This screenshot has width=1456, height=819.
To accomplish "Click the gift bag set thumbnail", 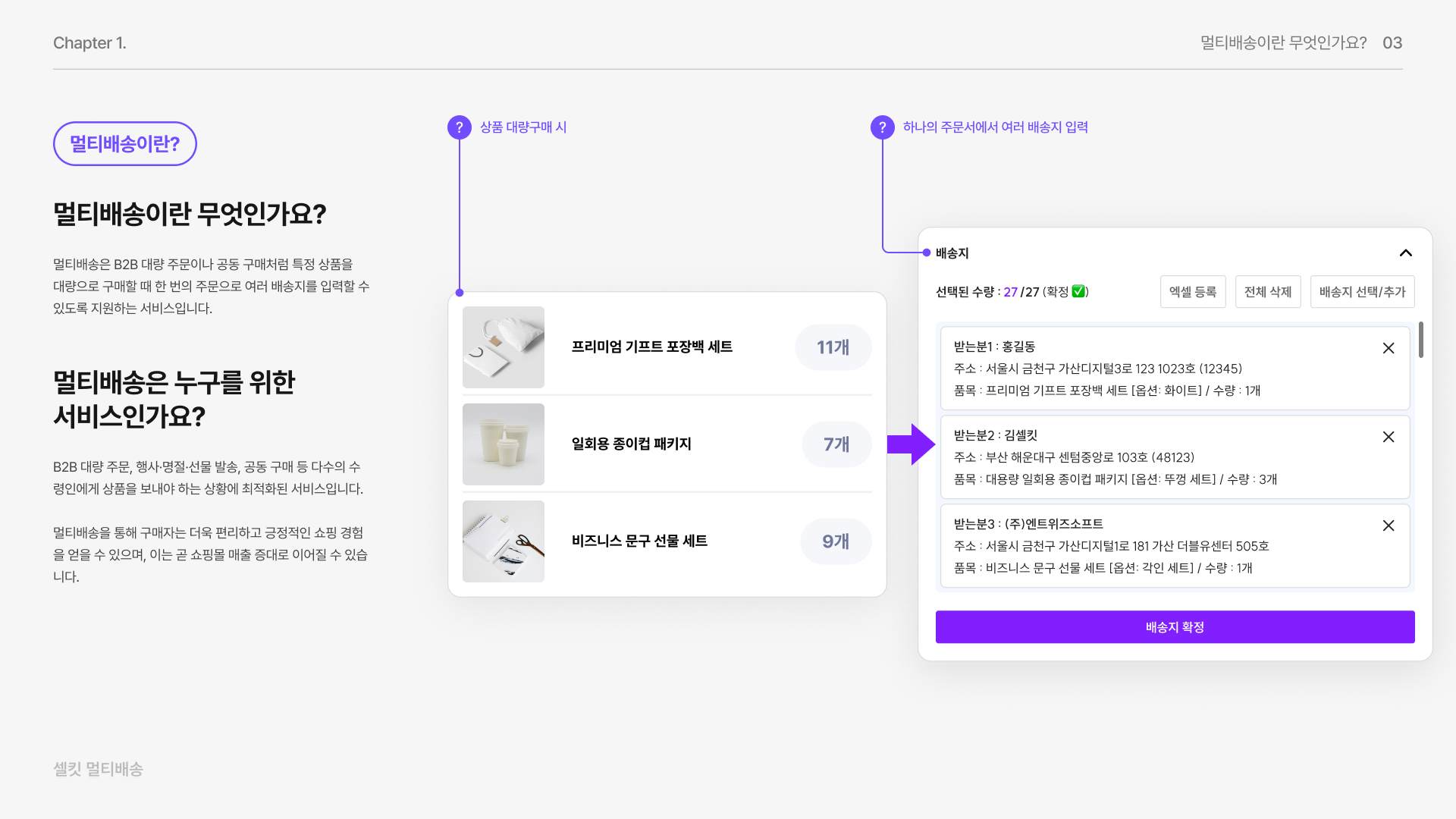I will pos(504,347).
